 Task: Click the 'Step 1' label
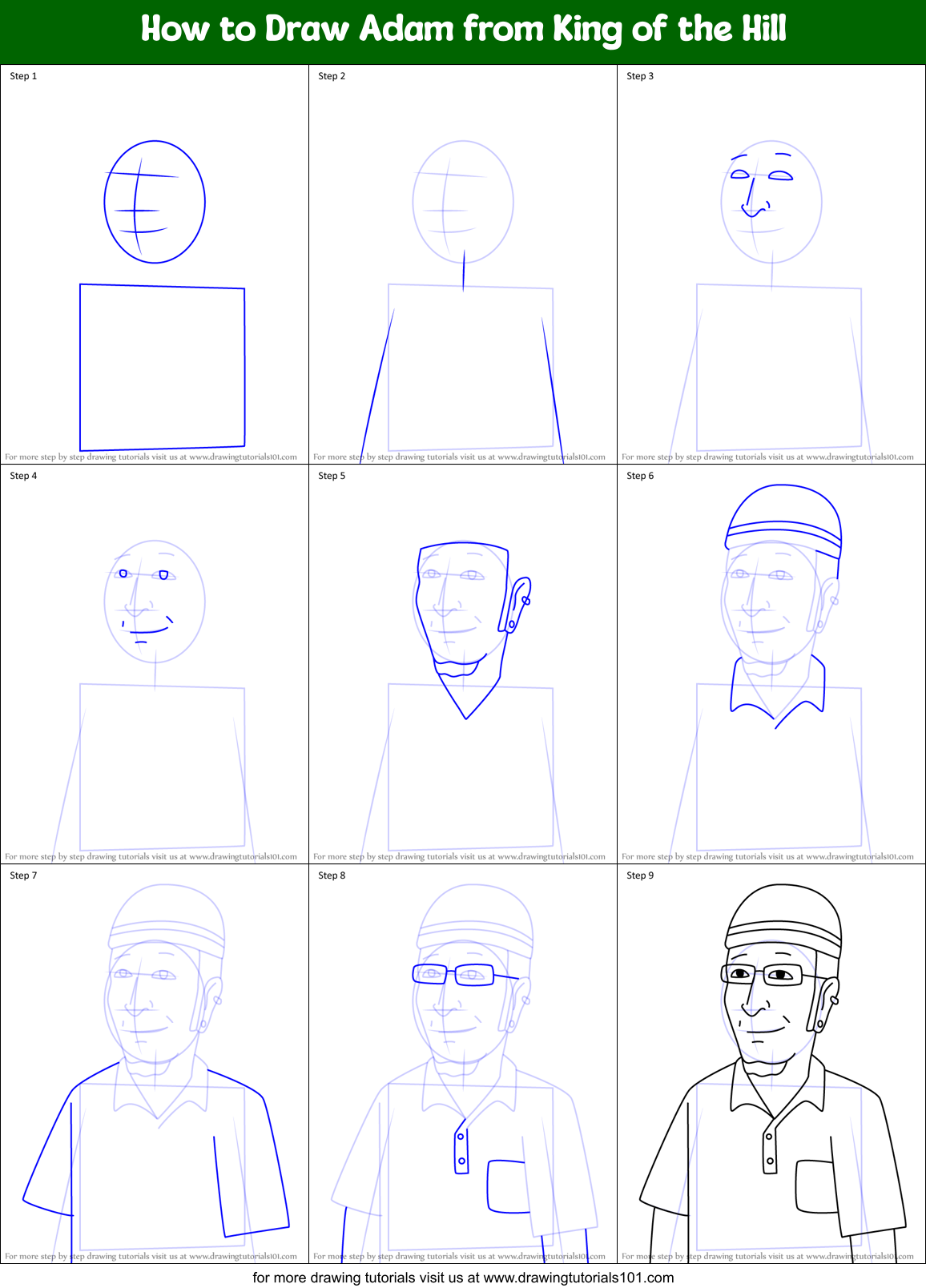[x=23, y=76]
